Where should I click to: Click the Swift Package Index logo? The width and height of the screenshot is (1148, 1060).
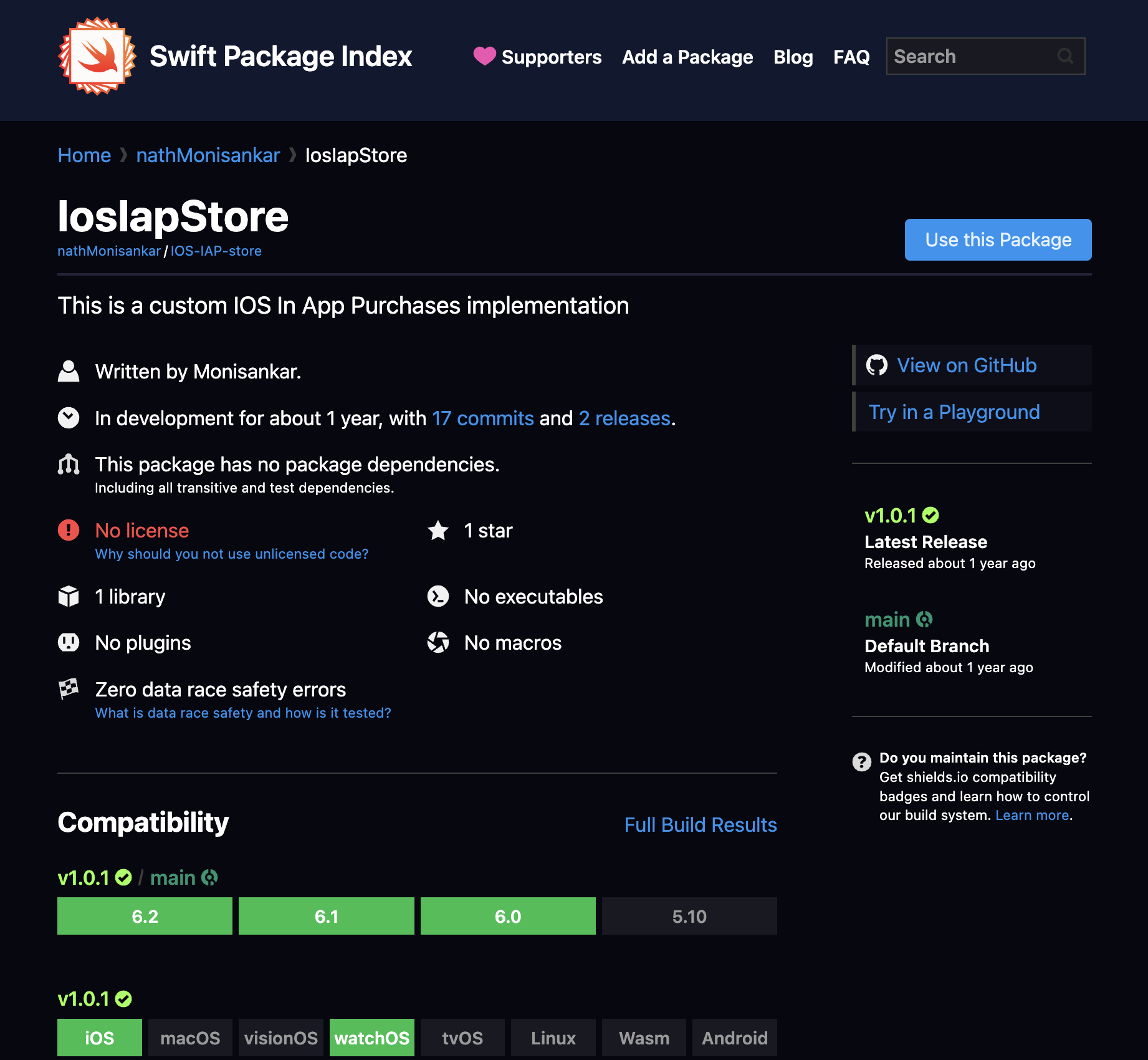pyautogui.click(x=96, y=57)
